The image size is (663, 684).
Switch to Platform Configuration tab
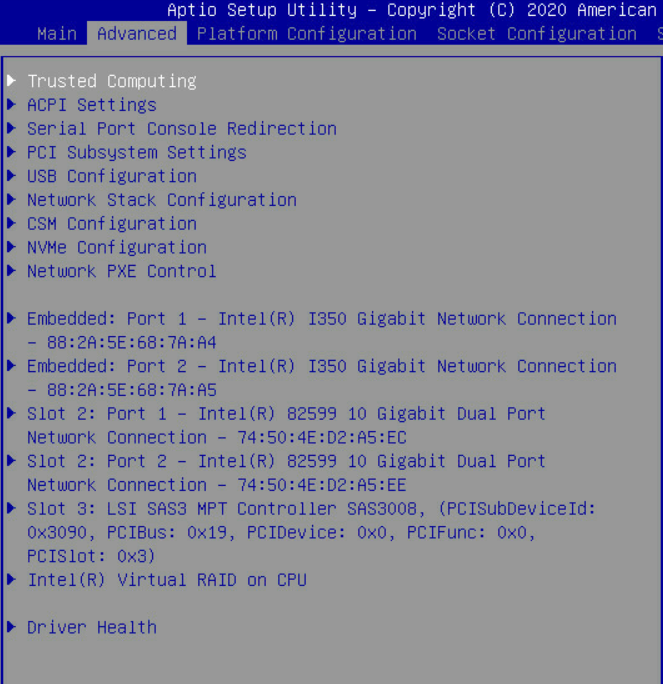[x=306, y=33]
